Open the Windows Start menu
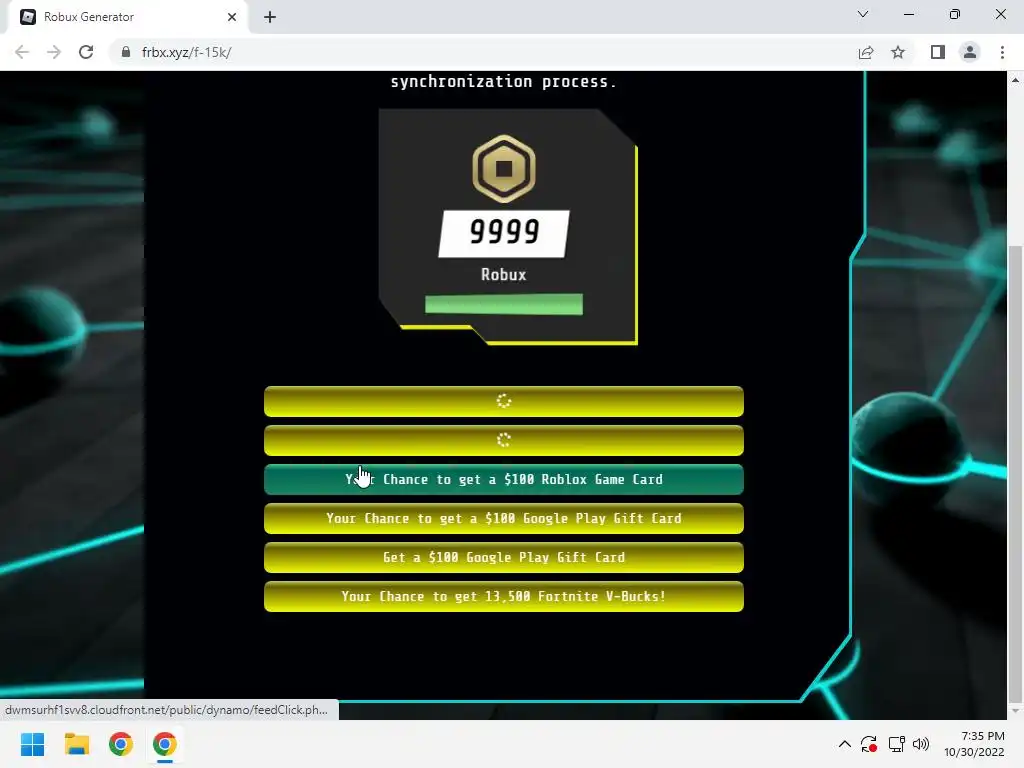This screenshot has width=1024, height=768. tap(32, 744)
